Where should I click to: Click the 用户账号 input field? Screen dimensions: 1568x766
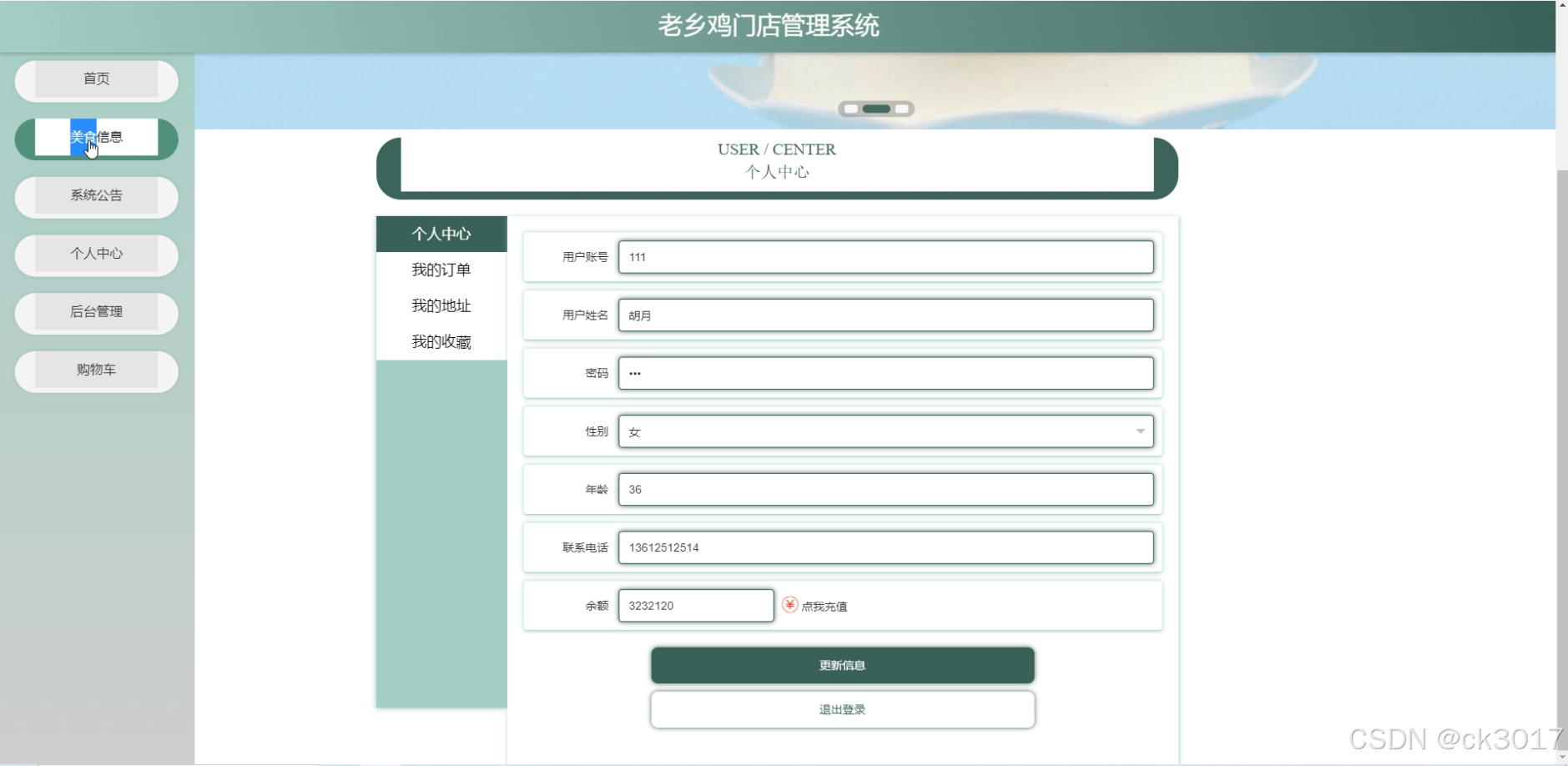pos(885,257)
